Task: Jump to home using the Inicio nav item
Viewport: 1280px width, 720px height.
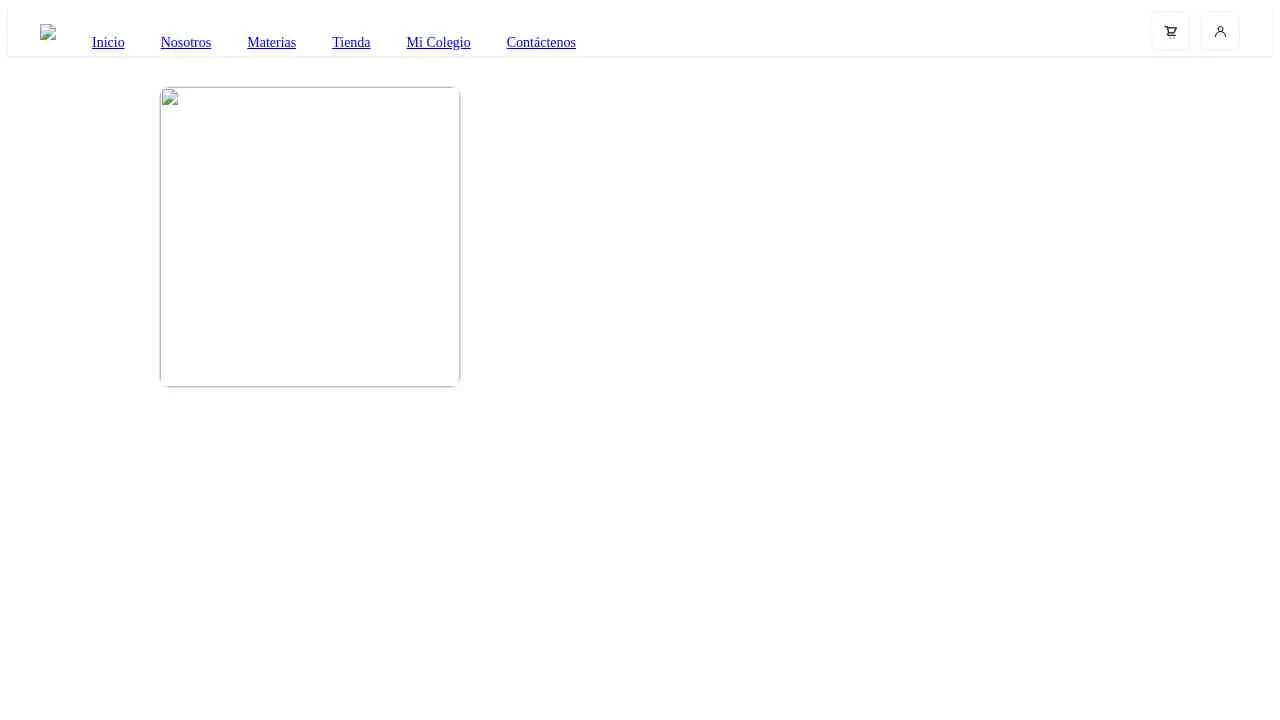Action: 108,42
